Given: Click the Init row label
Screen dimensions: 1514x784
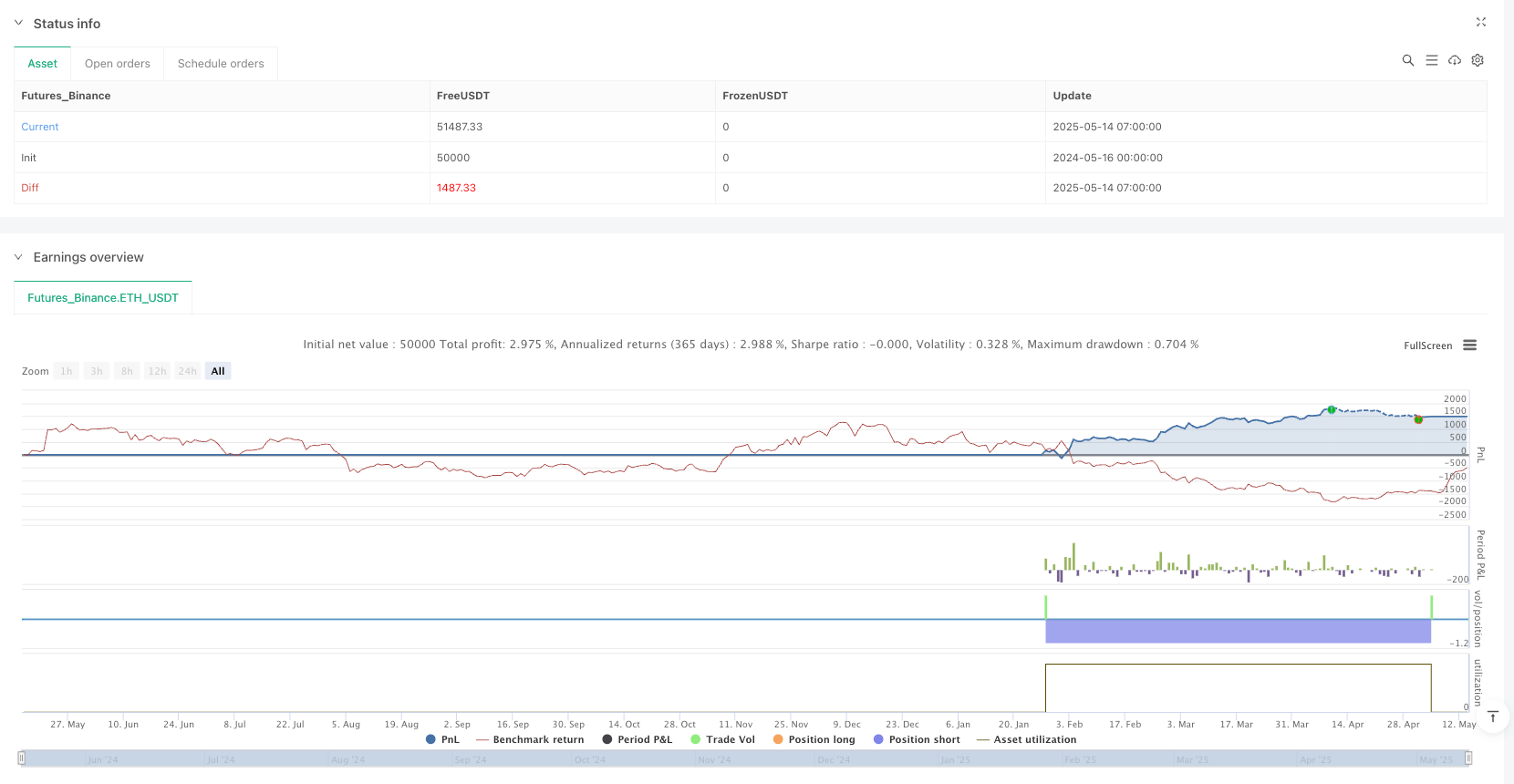Looking at the screenshot, I should (x=29, y=158).
